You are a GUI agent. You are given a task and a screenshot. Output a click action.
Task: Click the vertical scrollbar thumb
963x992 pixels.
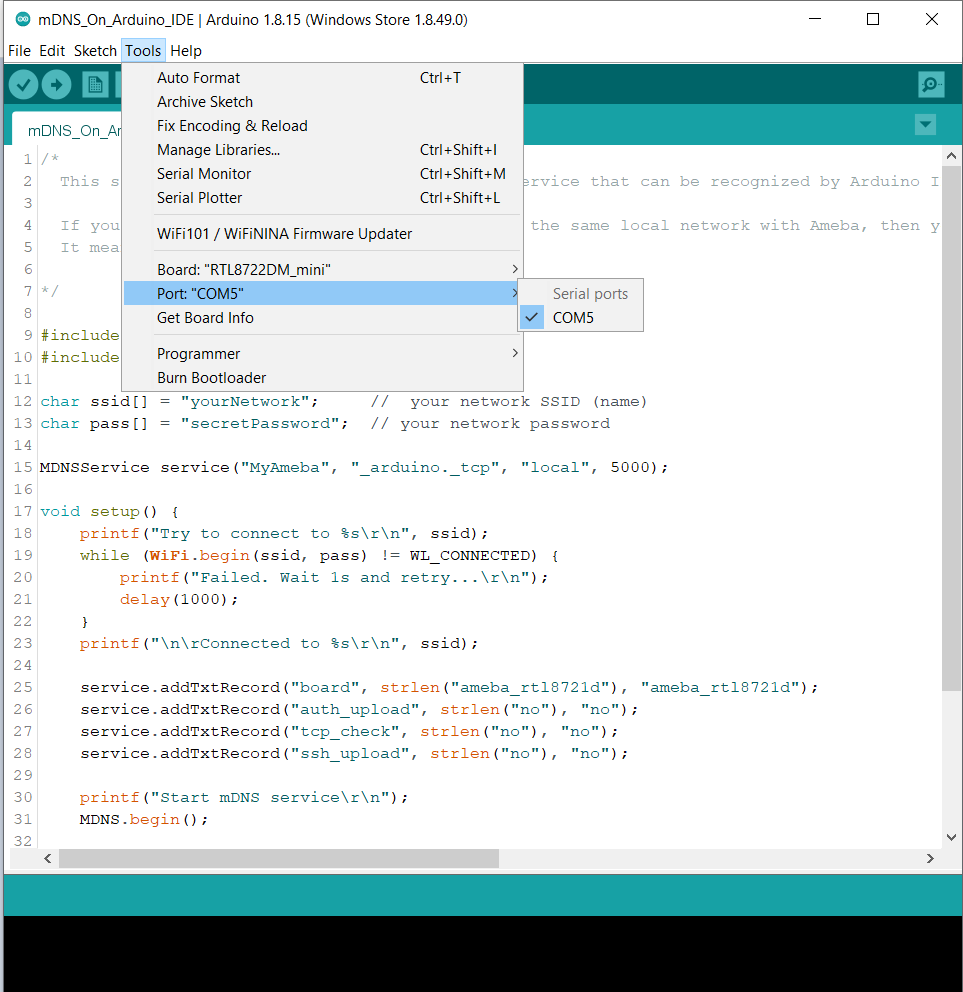[x=951, y=428]
